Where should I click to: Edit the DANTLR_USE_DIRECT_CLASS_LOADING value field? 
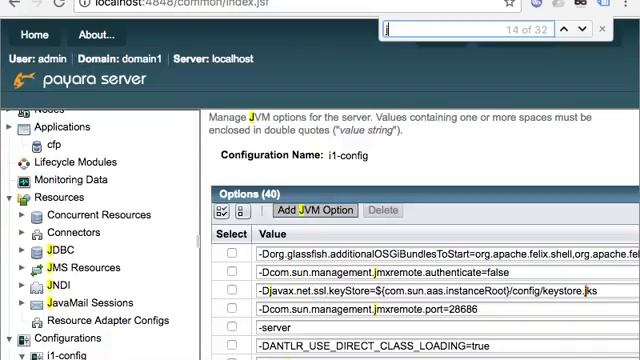coord(448,346)
